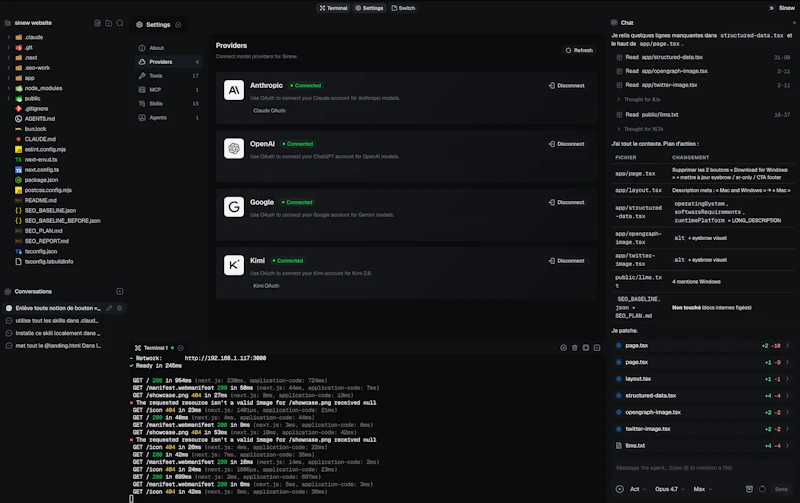Close the Terminal 1 tab
Image resolution: width=800 pixels, height=503 pixels.
181,348
